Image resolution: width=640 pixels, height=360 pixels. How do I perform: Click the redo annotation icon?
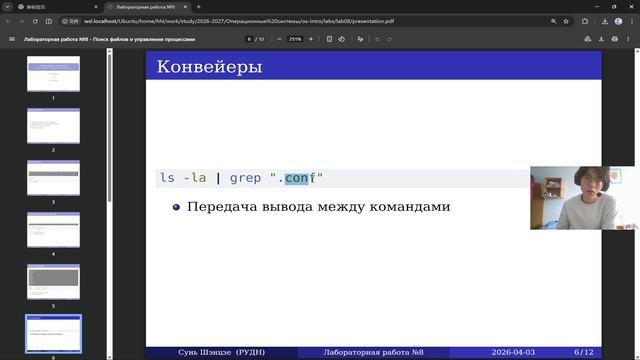coord(389,39)
